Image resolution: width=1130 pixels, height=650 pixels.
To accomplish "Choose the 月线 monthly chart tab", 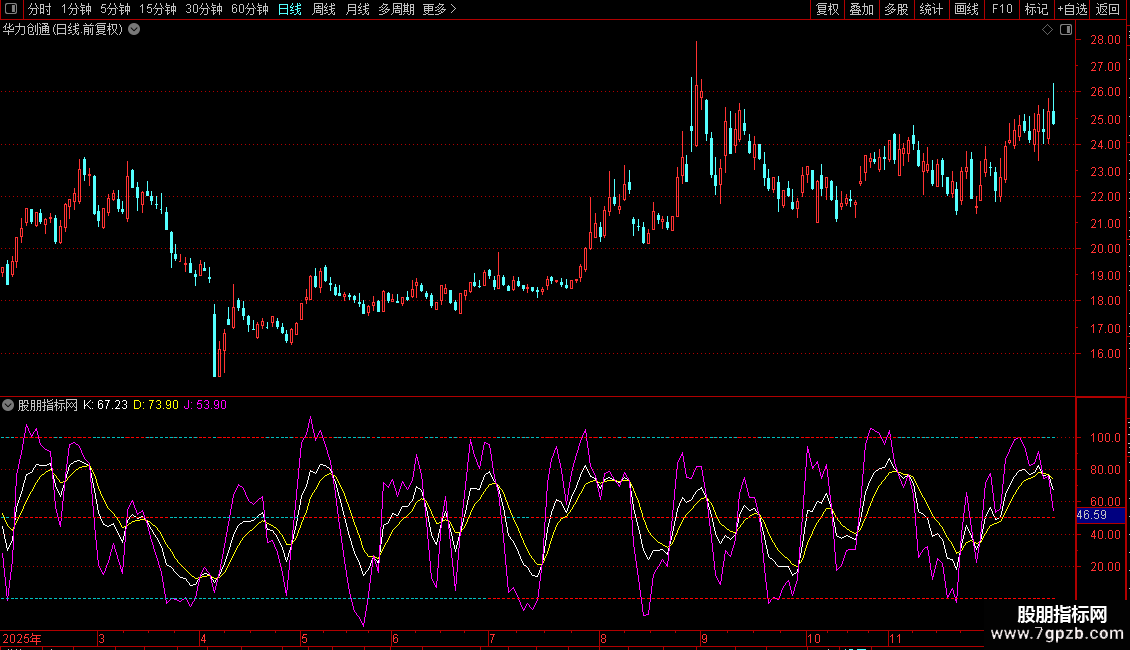I will point(357,9).
